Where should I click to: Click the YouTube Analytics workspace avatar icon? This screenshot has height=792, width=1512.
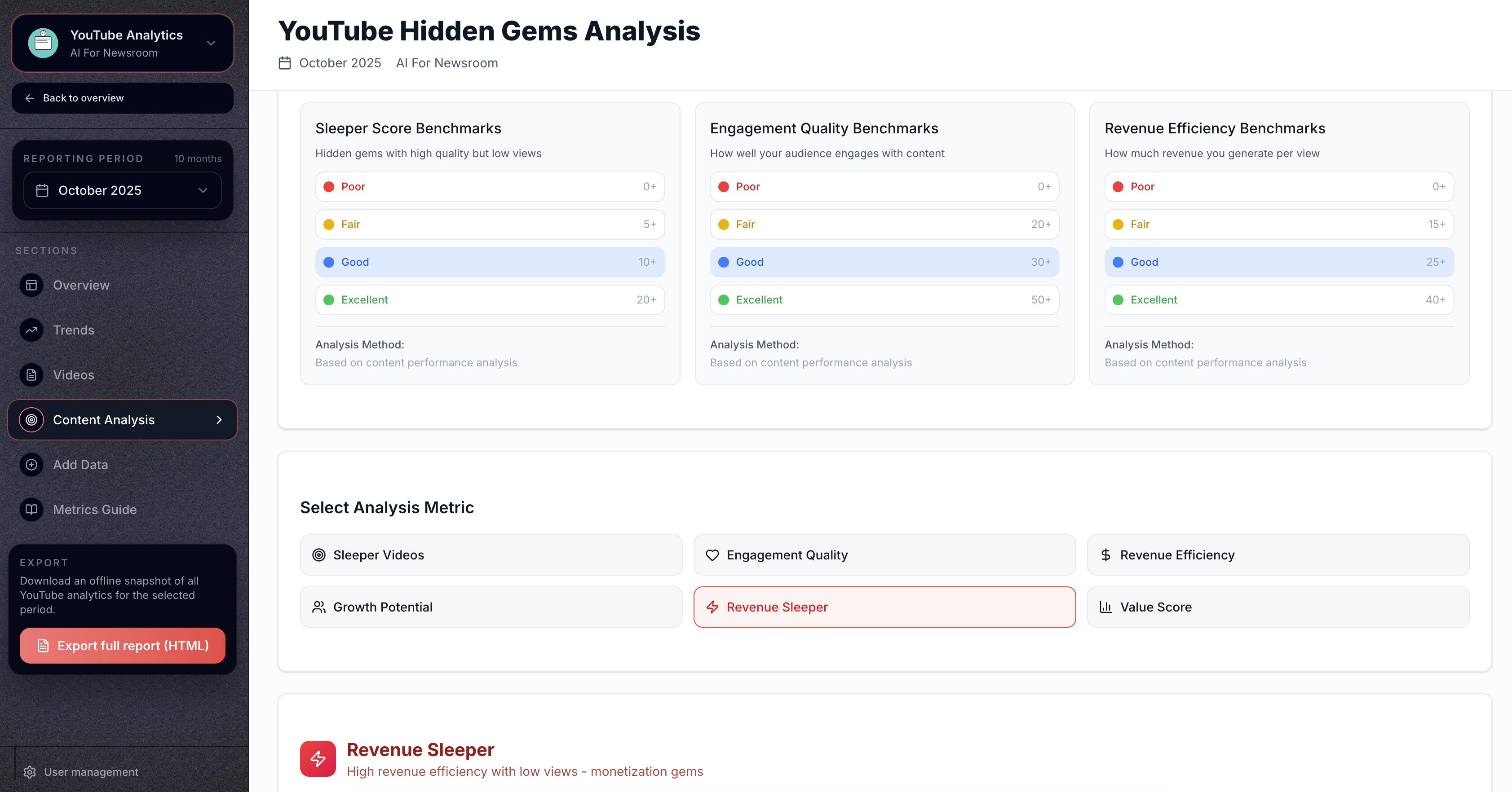click(42, 42)
